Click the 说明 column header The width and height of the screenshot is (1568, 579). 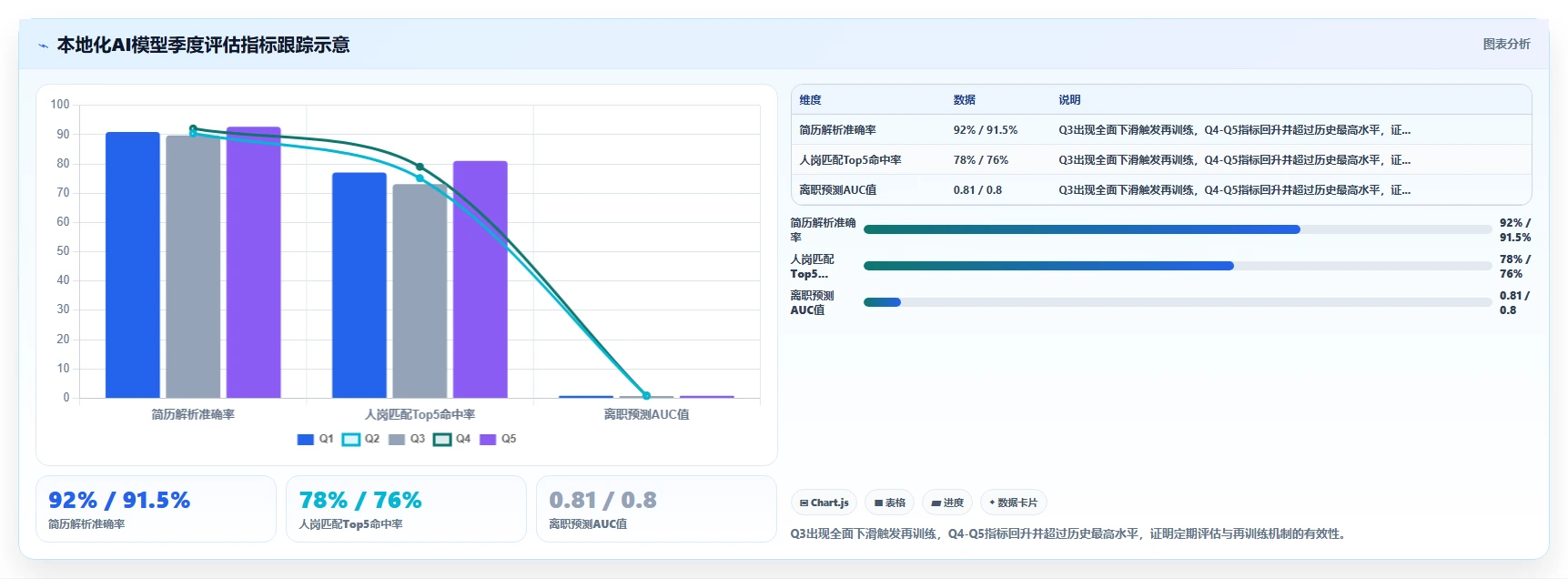point(1069,100)
